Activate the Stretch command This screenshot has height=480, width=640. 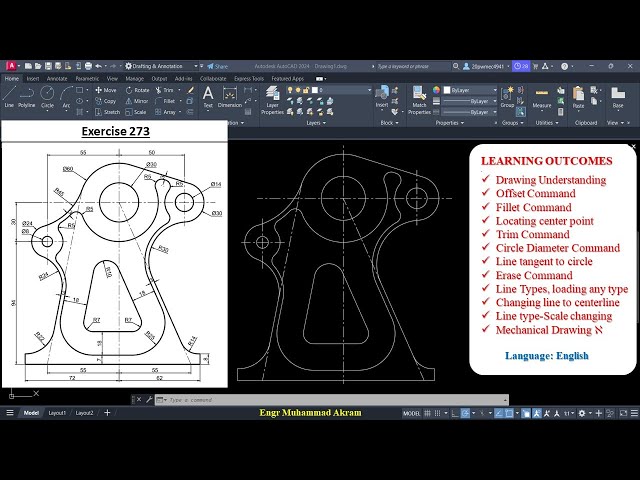click(107, 112)
